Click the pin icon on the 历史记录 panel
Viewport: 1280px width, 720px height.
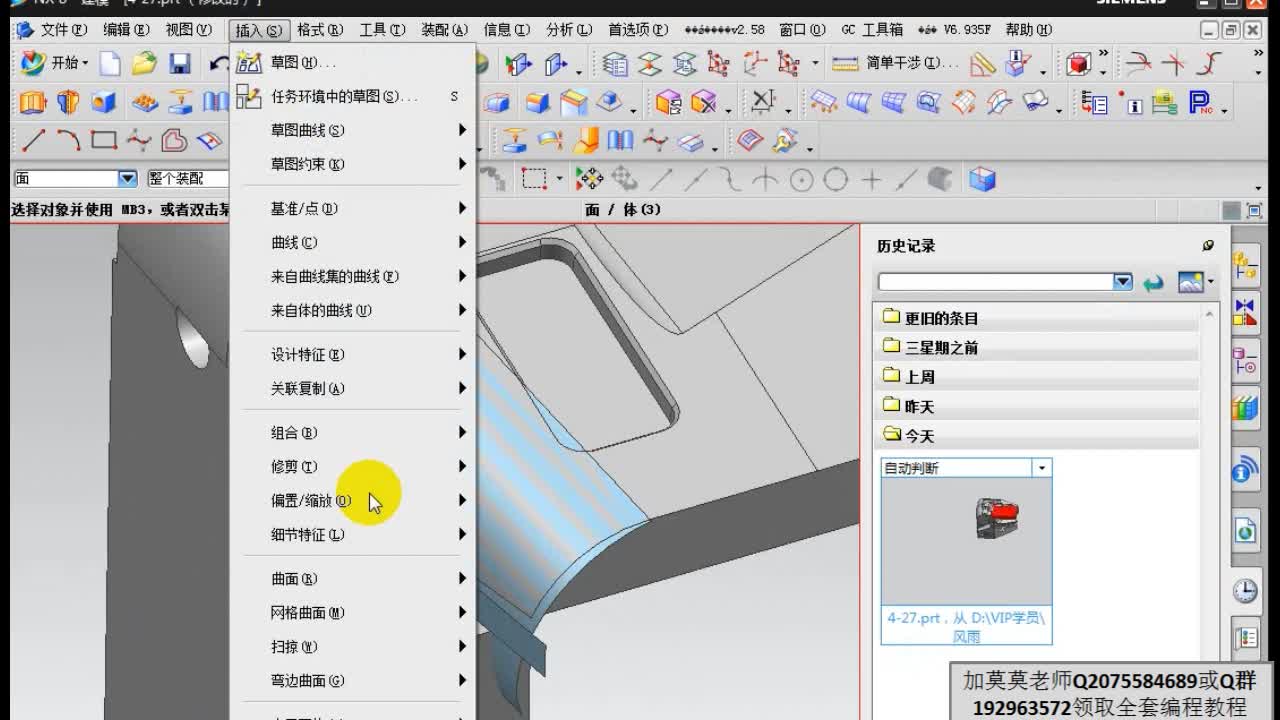[1208, 245]
